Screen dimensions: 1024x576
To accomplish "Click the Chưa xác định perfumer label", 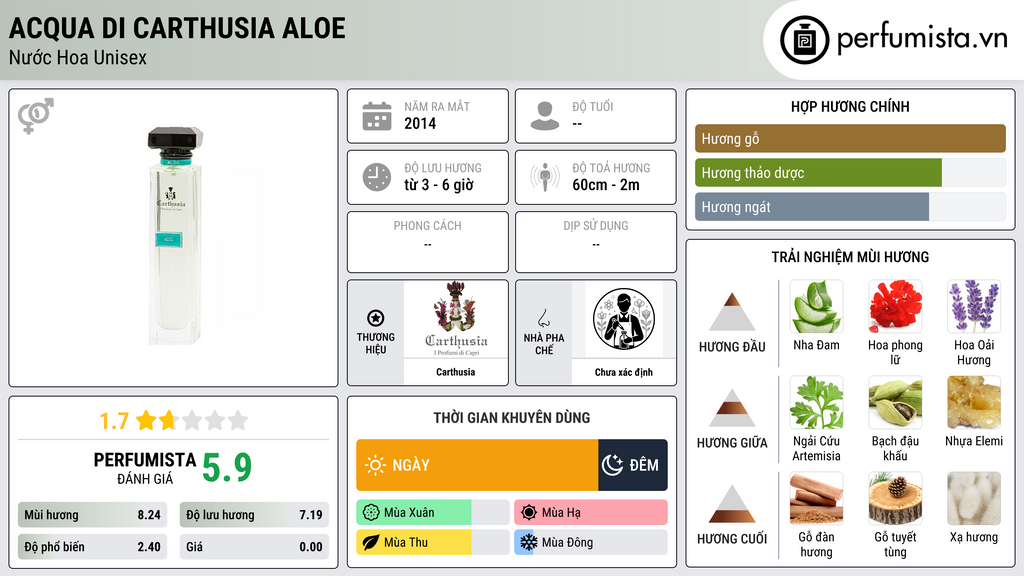I will tap(624, 372).
